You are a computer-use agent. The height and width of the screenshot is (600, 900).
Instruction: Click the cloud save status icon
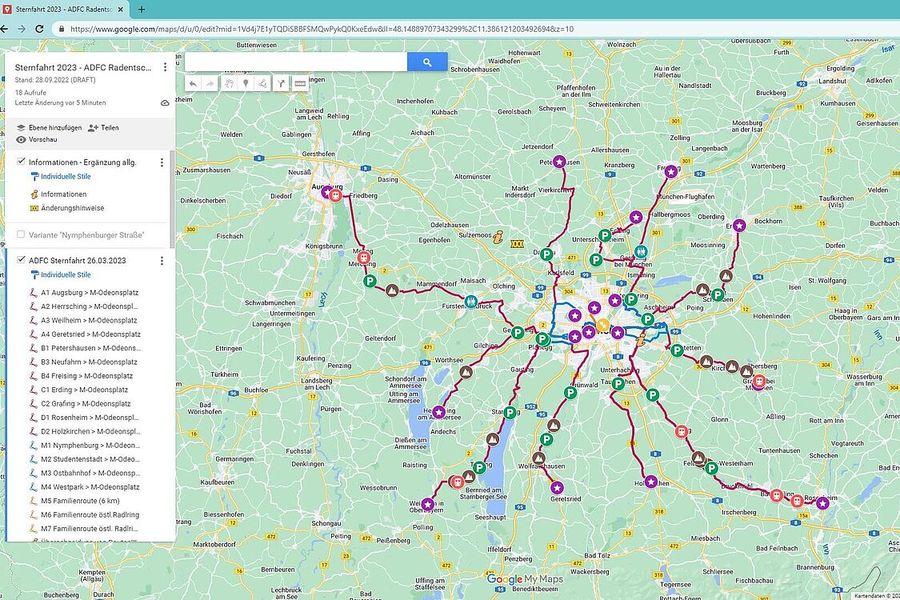pos(165,103)
